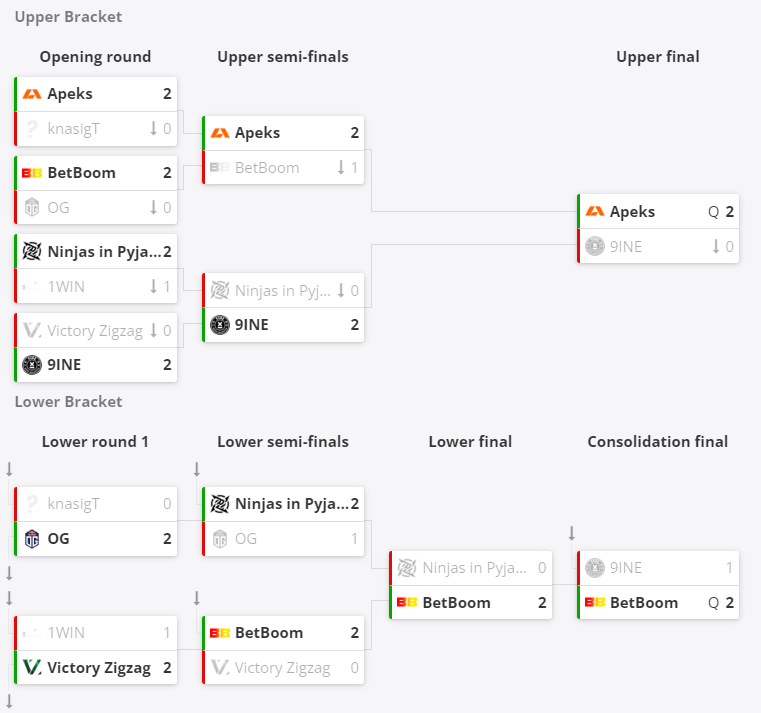Select Ninjas in Pyjamas in Lower final
The width and height of the screenshot is (761, 713).
coord(471,567)
